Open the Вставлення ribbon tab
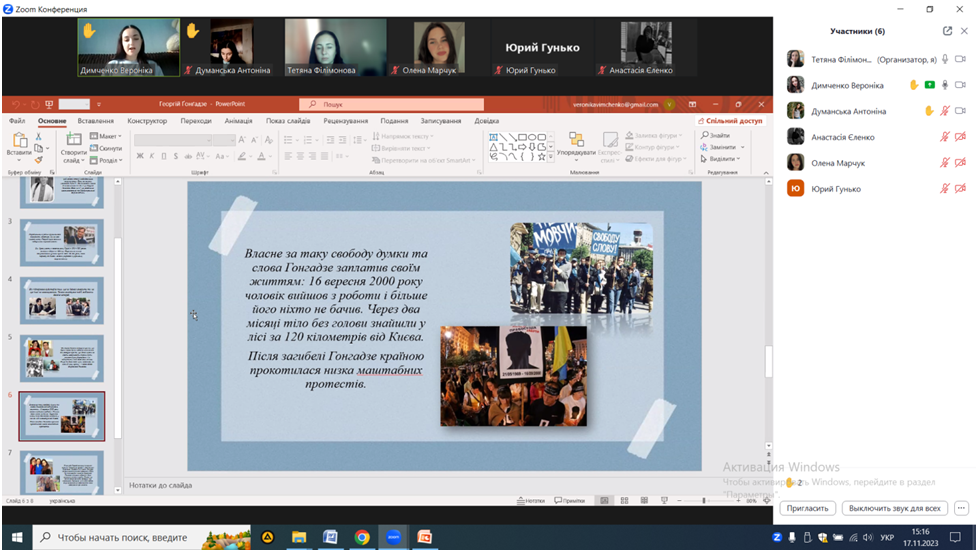 pyautogui.click(x=96, y=121)
